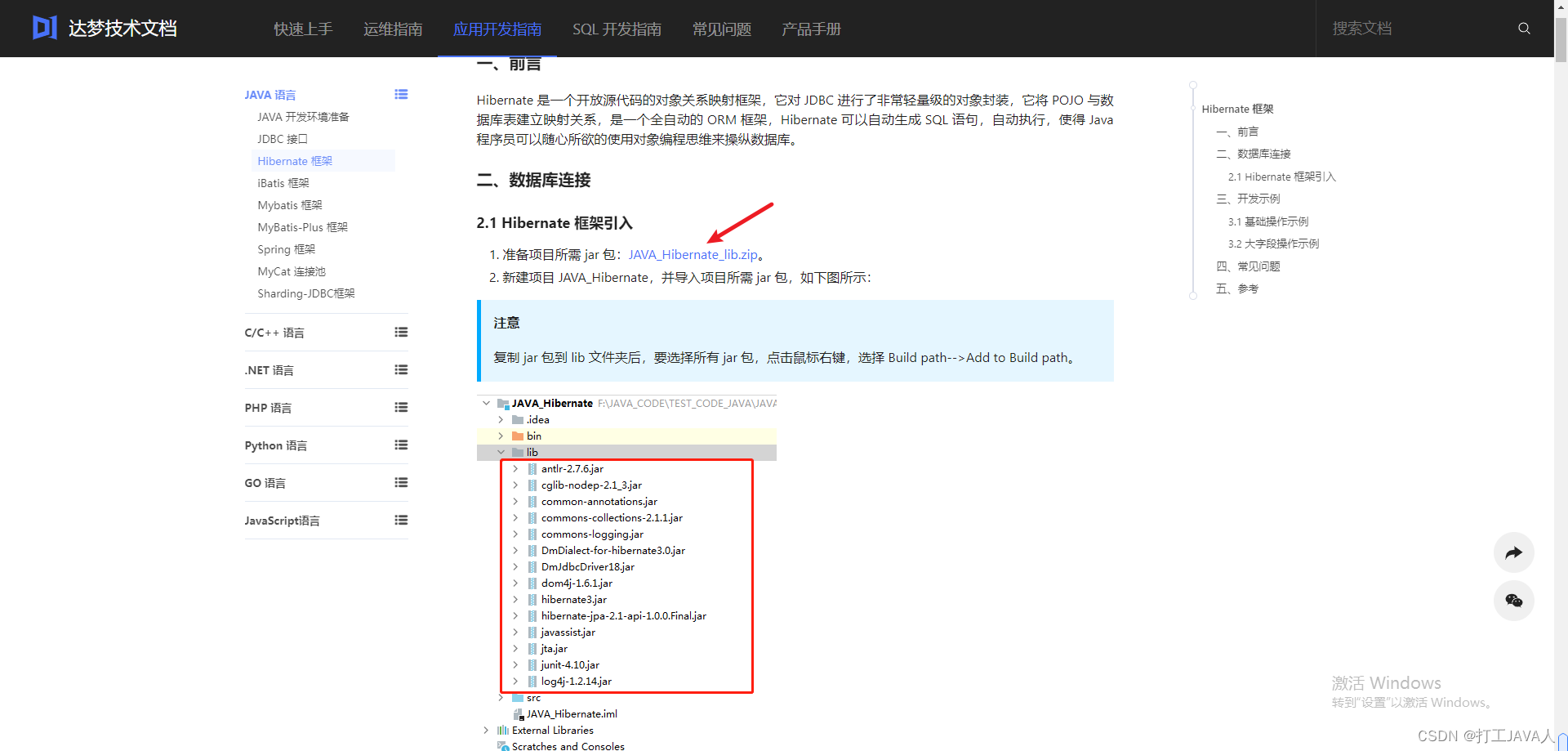
Task: Click the 二、数据库连接 heading
Action: pyautogui.click(x=533, y=180)
